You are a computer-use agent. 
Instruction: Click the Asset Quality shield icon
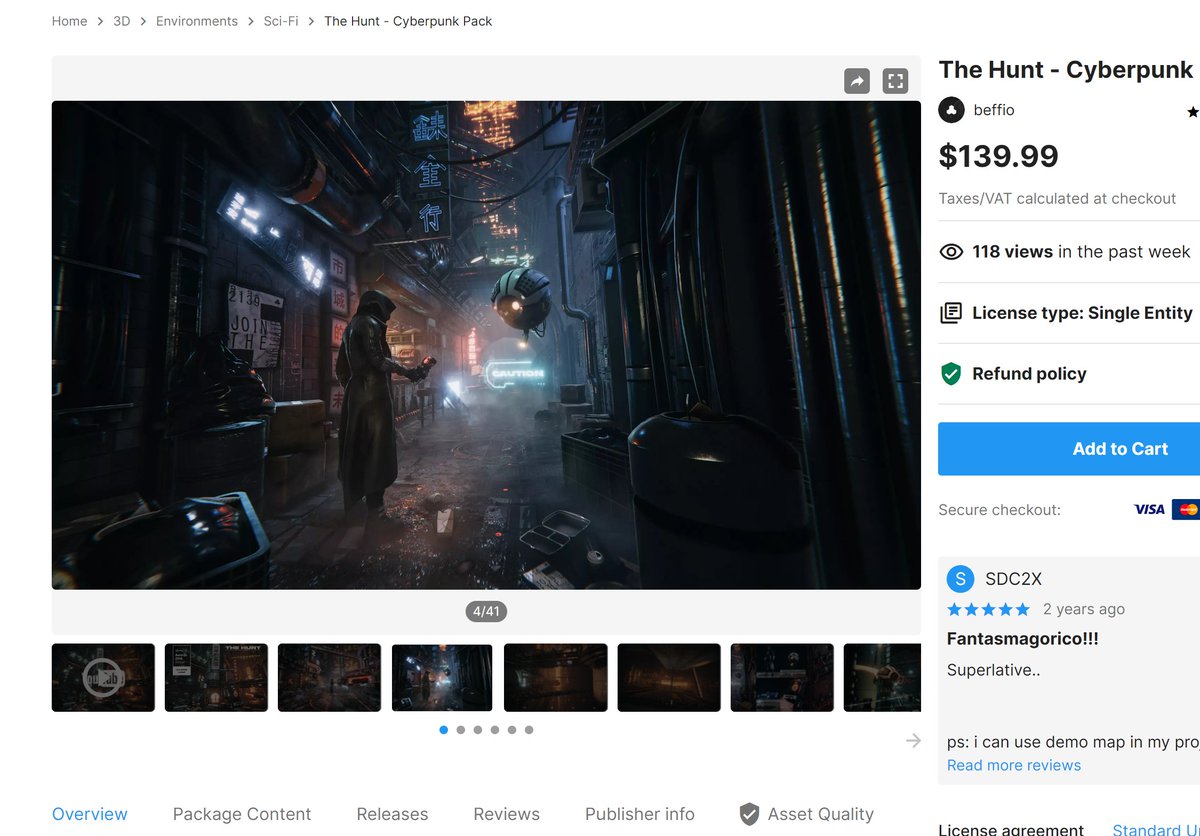[x=749, y=813]
